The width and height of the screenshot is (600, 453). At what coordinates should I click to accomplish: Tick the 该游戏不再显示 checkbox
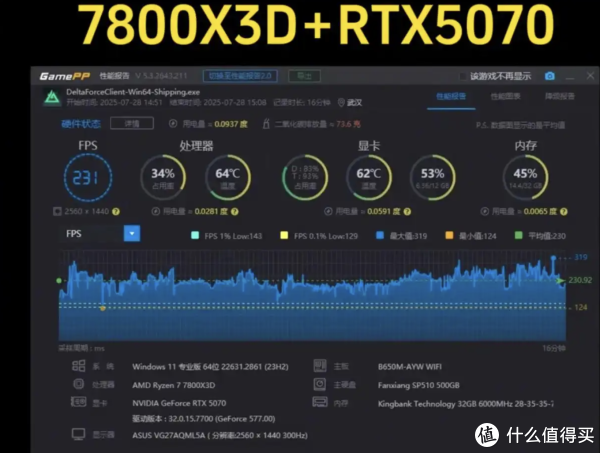coord(462,76)
